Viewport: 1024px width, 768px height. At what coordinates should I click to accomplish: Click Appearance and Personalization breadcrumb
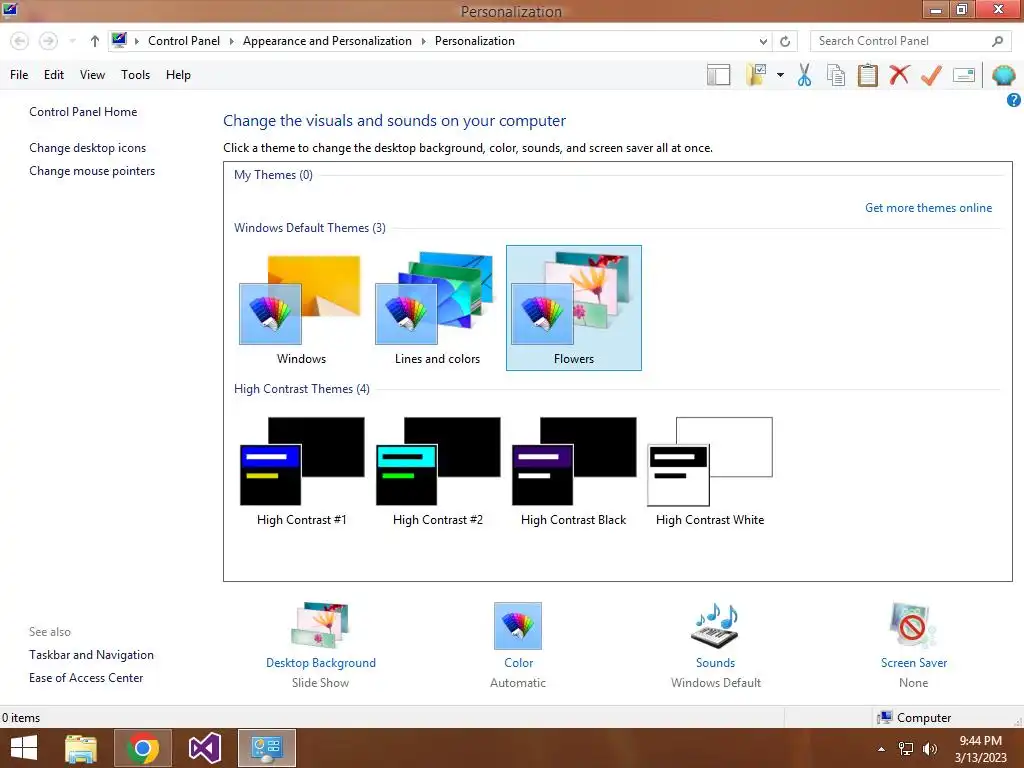[x=327, y=41]
